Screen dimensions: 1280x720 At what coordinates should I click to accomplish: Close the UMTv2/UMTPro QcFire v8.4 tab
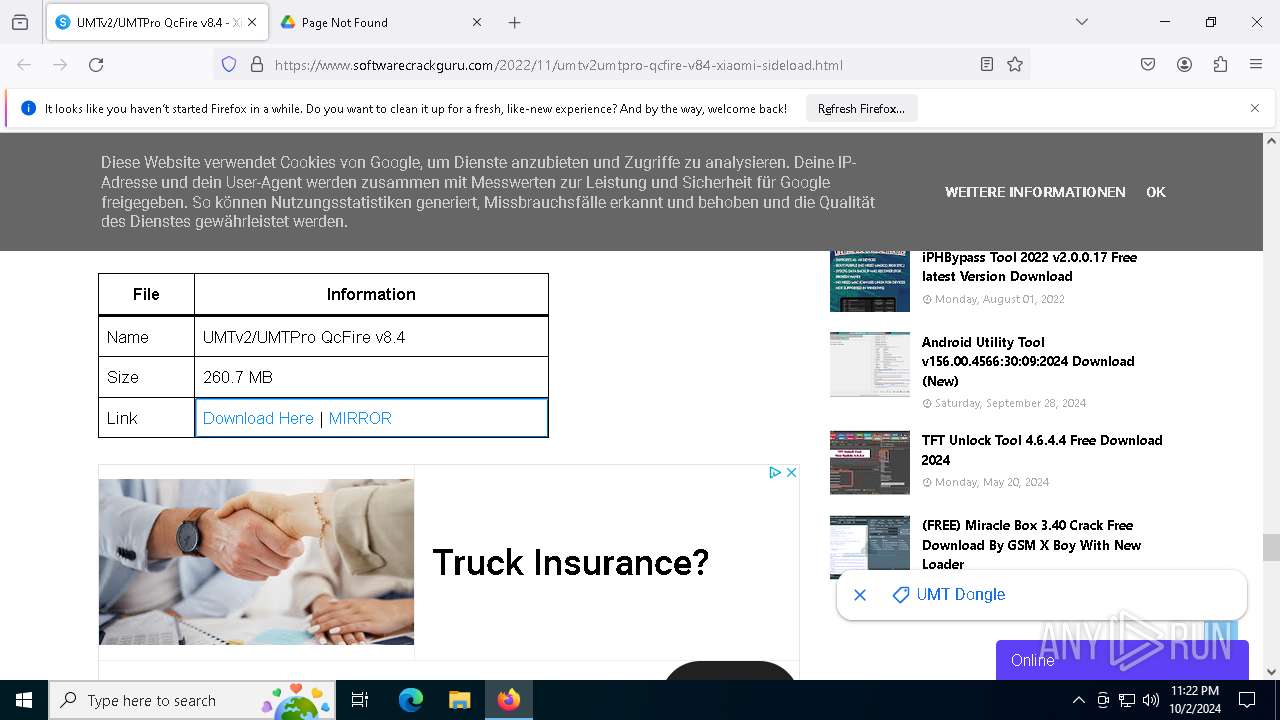pyautogui.click(x=252, y=22)
